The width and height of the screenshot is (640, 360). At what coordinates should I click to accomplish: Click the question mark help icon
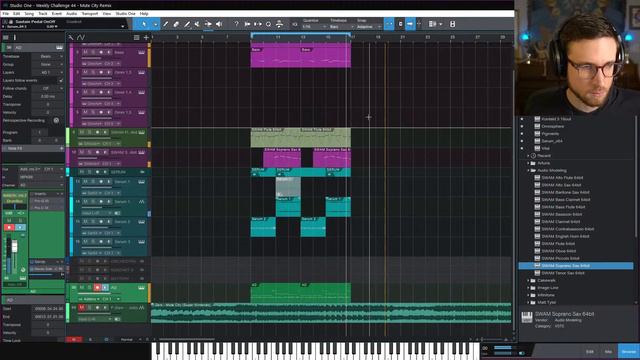236,24
